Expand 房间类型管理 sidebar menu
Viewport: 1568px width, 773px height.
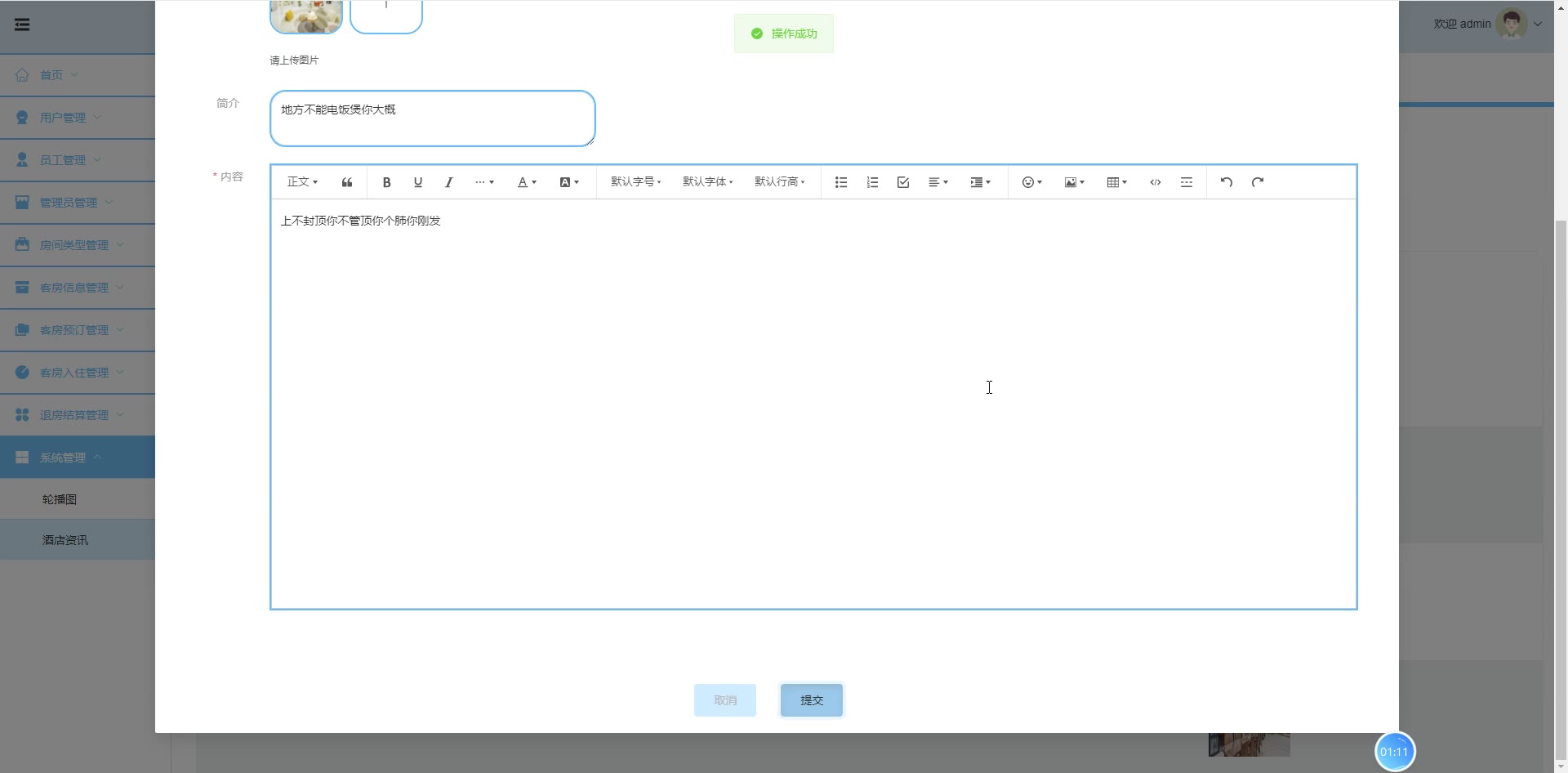click(x=78, y=245)
